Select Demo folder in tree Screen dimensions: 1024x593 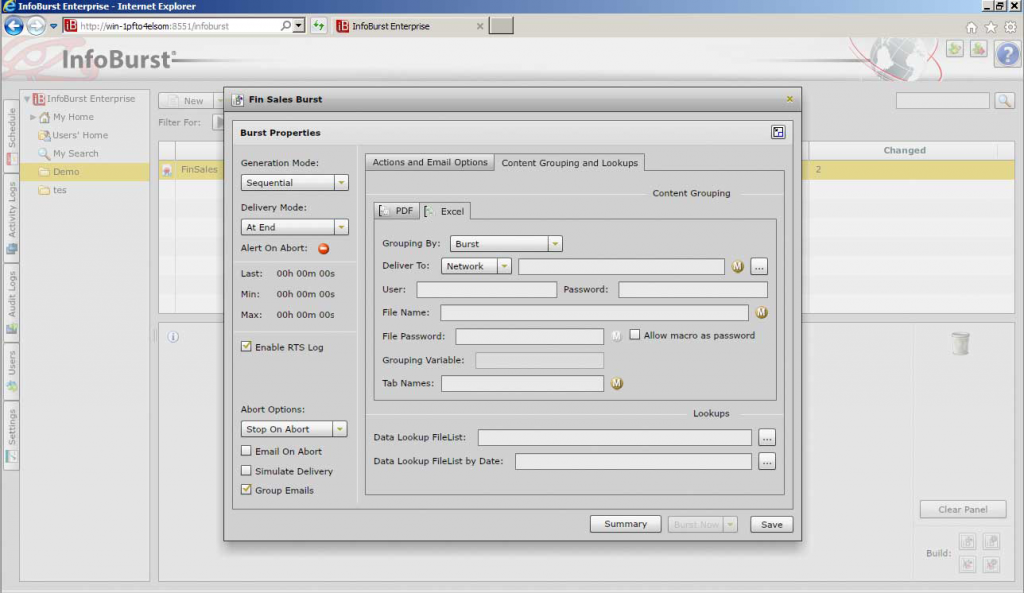[x=66, y=172]
